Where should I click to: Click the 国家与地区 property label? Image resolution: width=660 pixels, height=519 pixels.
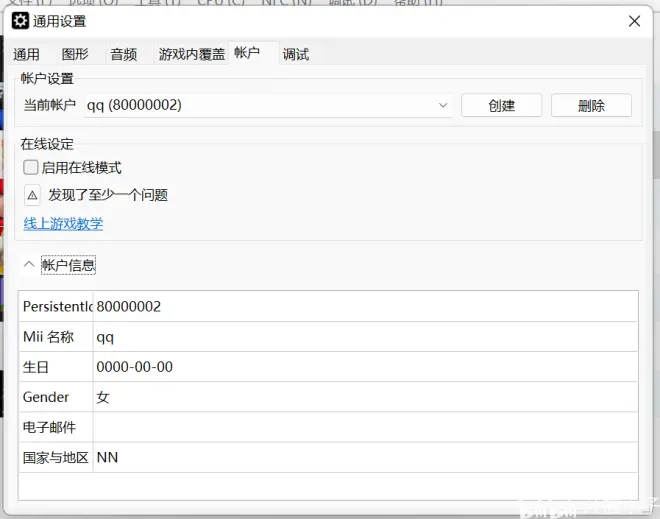56,458
